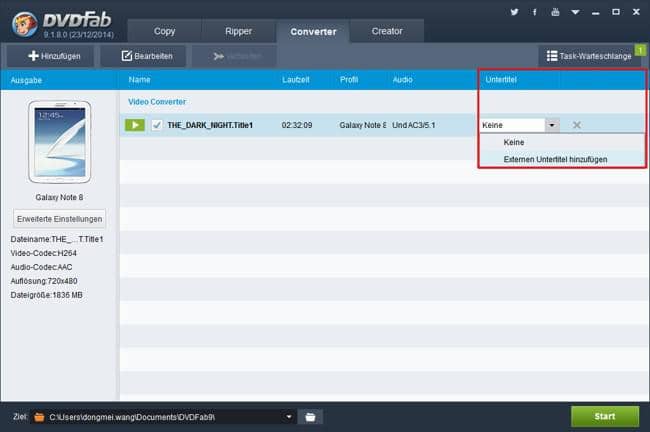
Task: Open the Task-Warteschlange queue
Action: [589, 56]
